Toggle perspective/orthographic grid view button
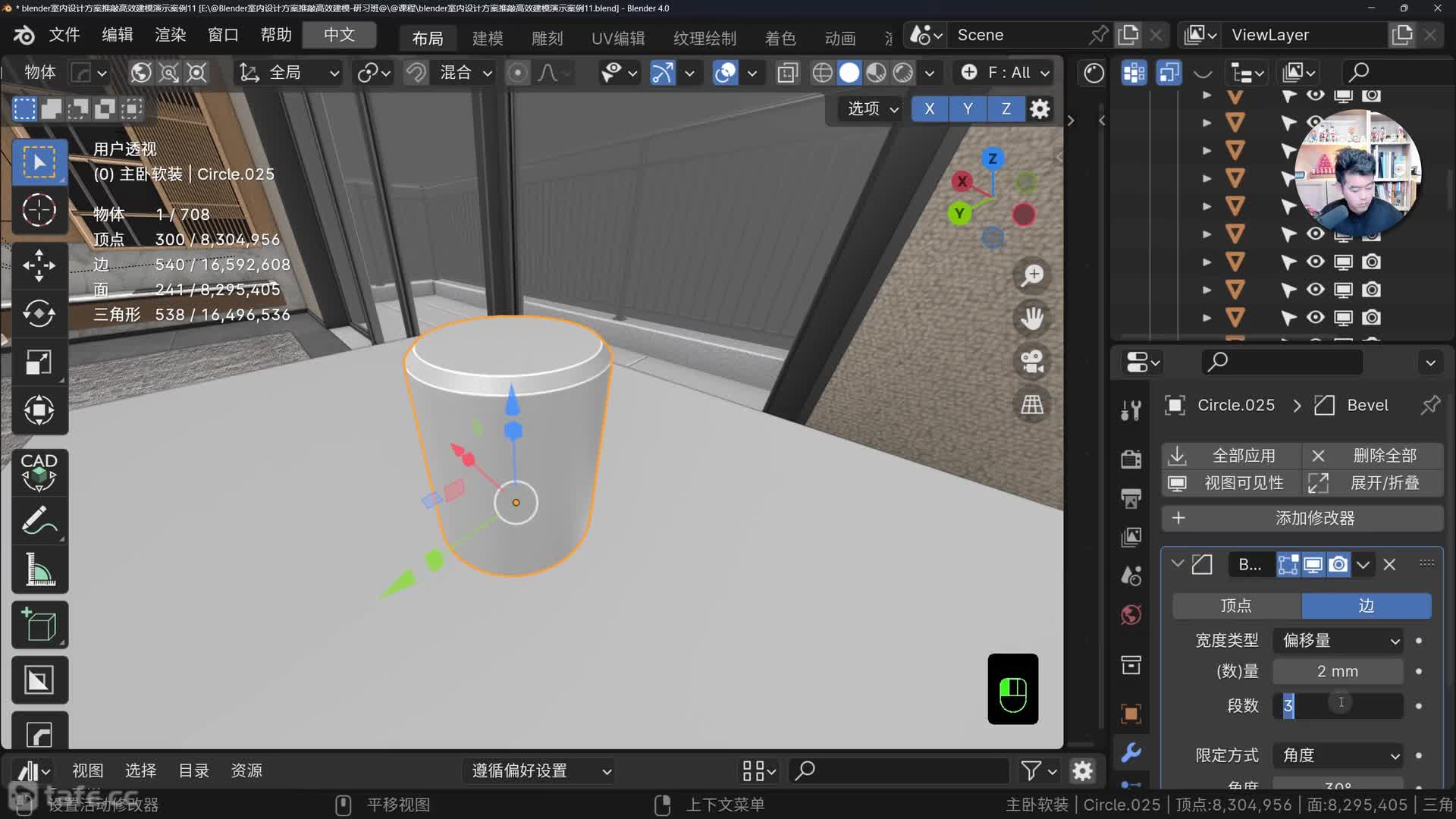Image resolution: width=1456 pixels, height=819 pixels. [x=1031, y=405]
